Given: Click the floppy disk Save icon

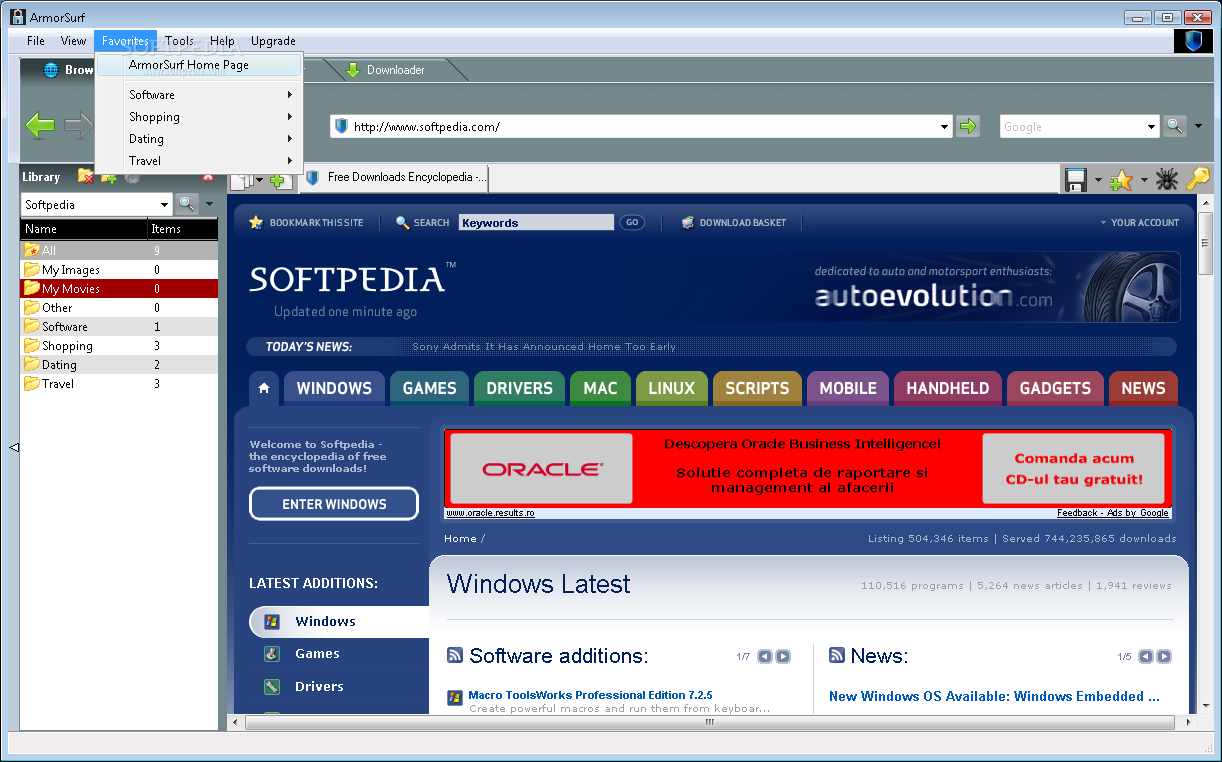Looking at the screenshot, I should (x=1076, y=180).
